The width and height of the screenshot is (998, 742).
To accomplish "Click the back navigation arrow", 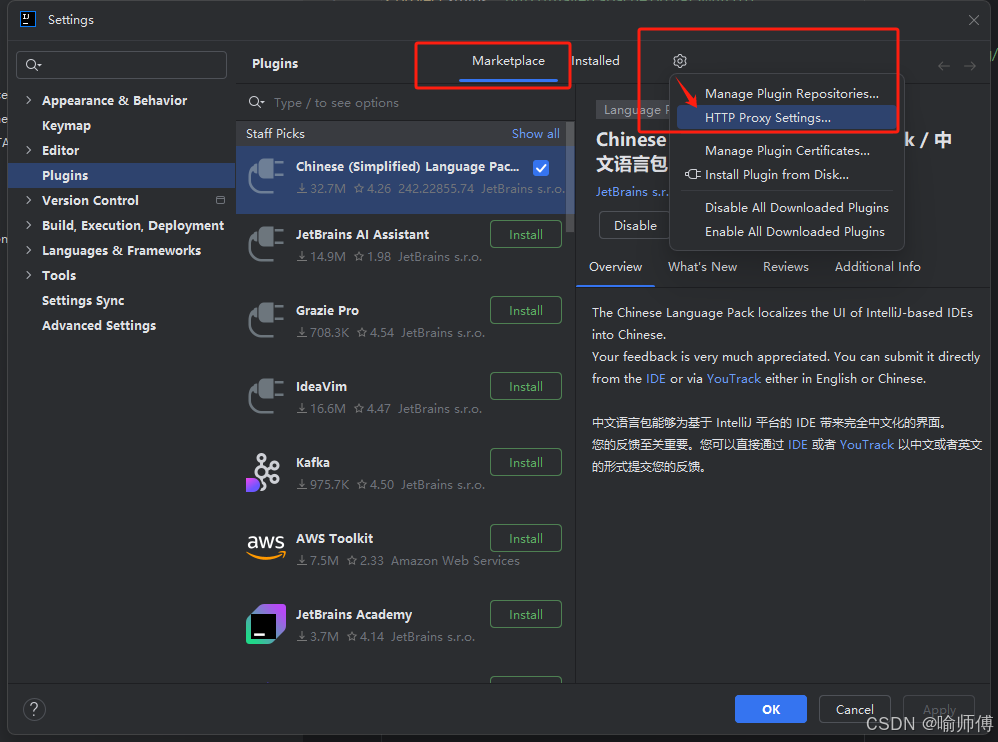I will coord(944,66).
